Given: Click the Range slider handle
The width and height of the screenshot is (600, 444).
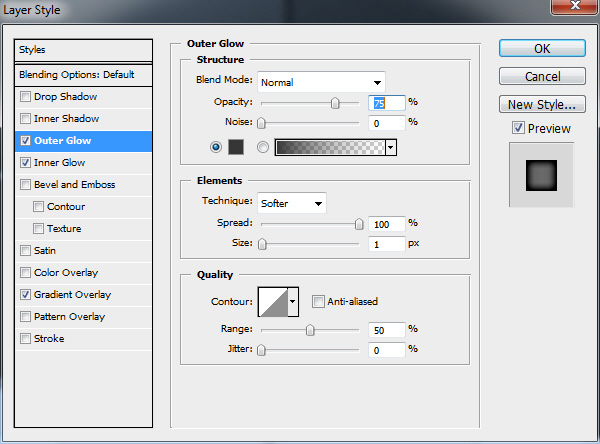Looking at the screenshot, I should 310,330.
